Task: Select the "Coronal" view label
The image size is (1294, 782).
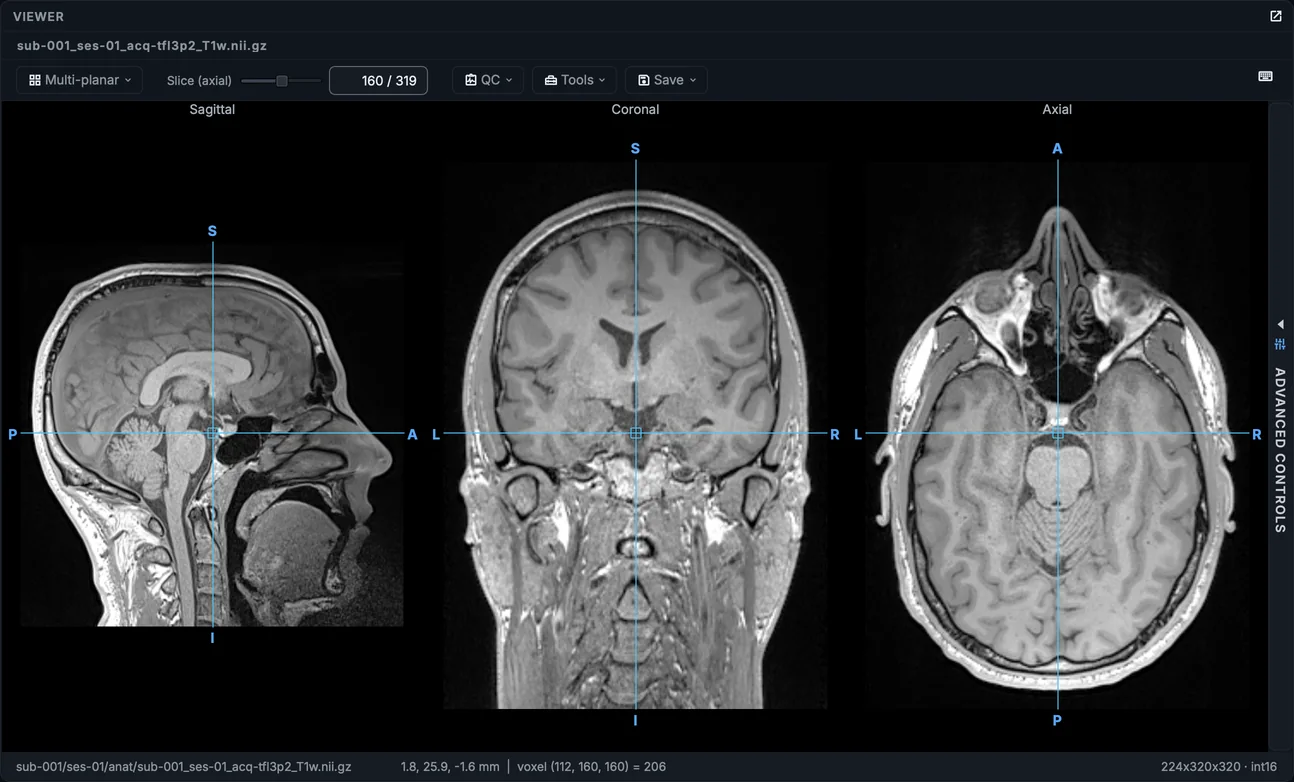Action: (635, 109)
